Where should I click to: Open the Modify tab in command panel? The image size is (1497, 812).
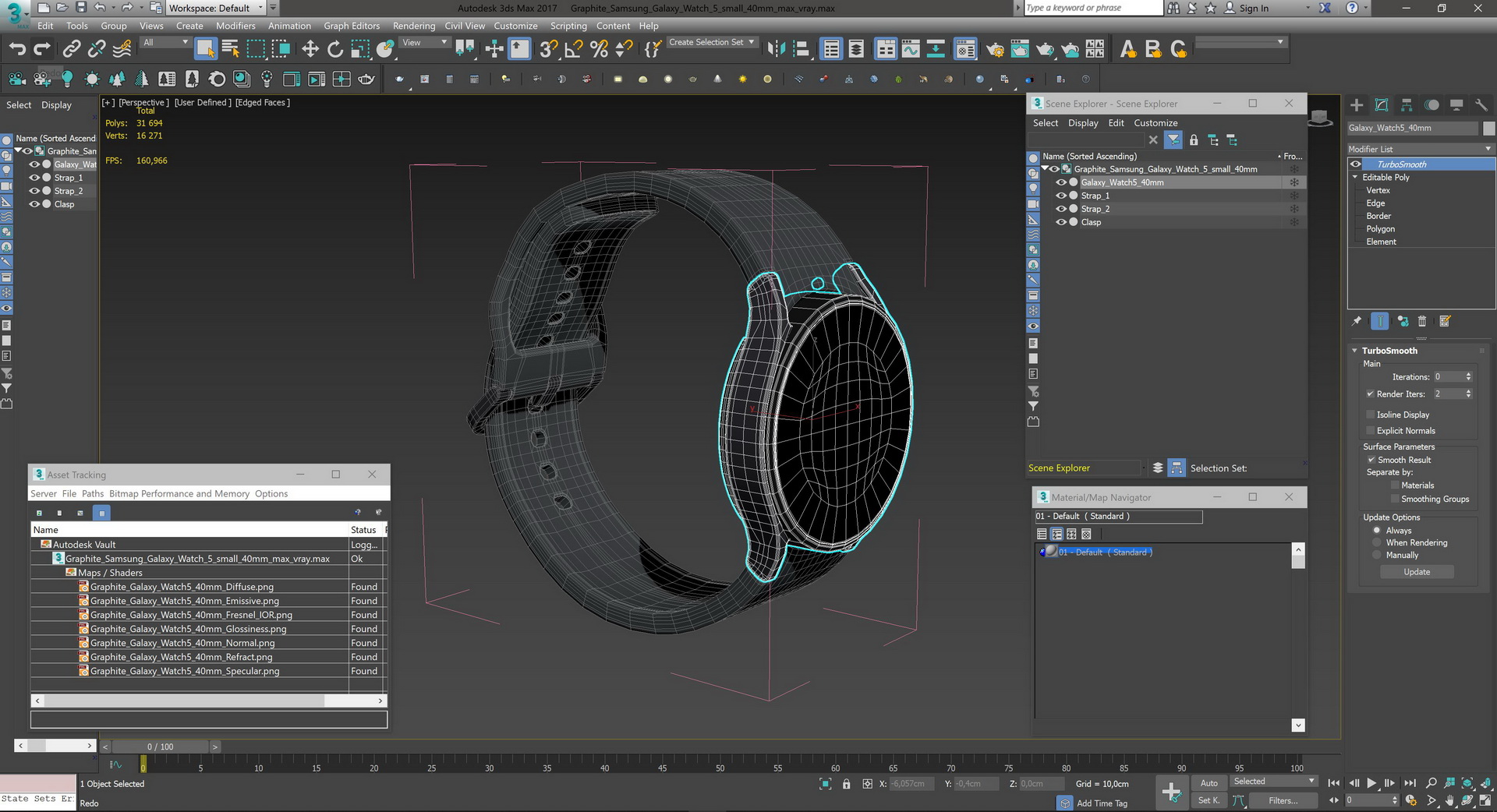click(1382, 104)
